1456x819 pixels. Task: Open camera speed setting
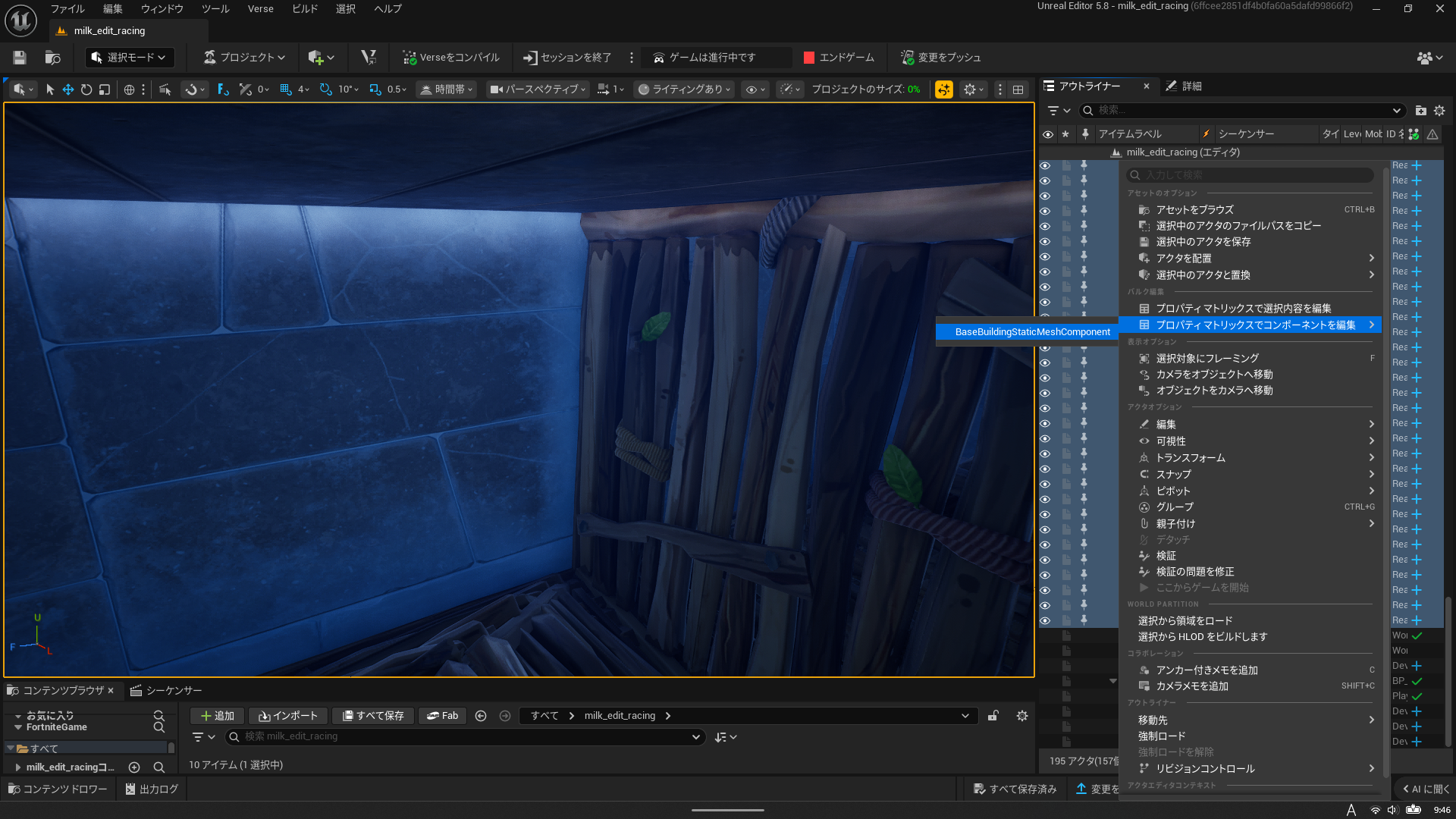click(610, 89)
